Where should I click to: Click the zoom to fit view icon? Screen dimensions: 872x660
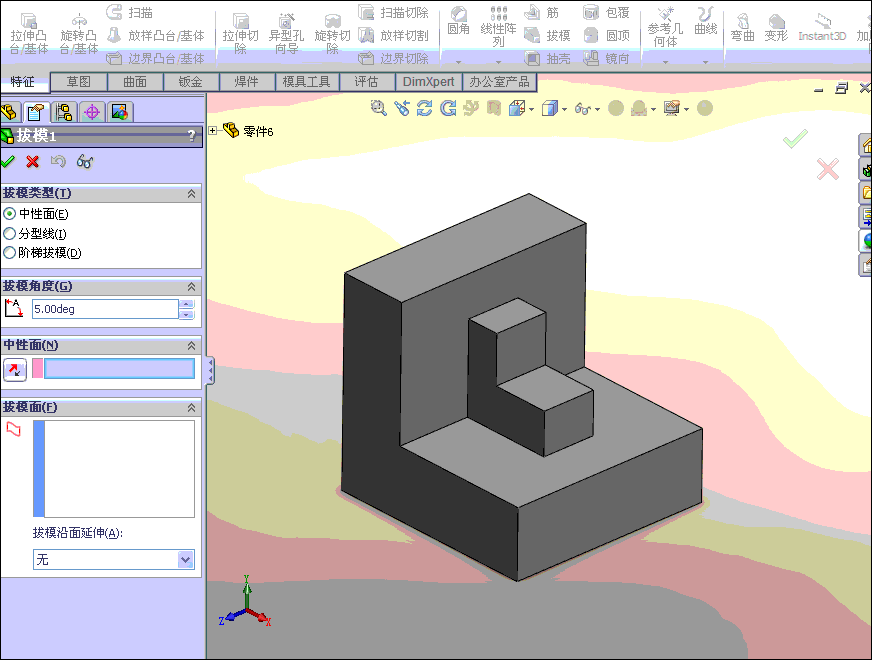tap(379, 108)
